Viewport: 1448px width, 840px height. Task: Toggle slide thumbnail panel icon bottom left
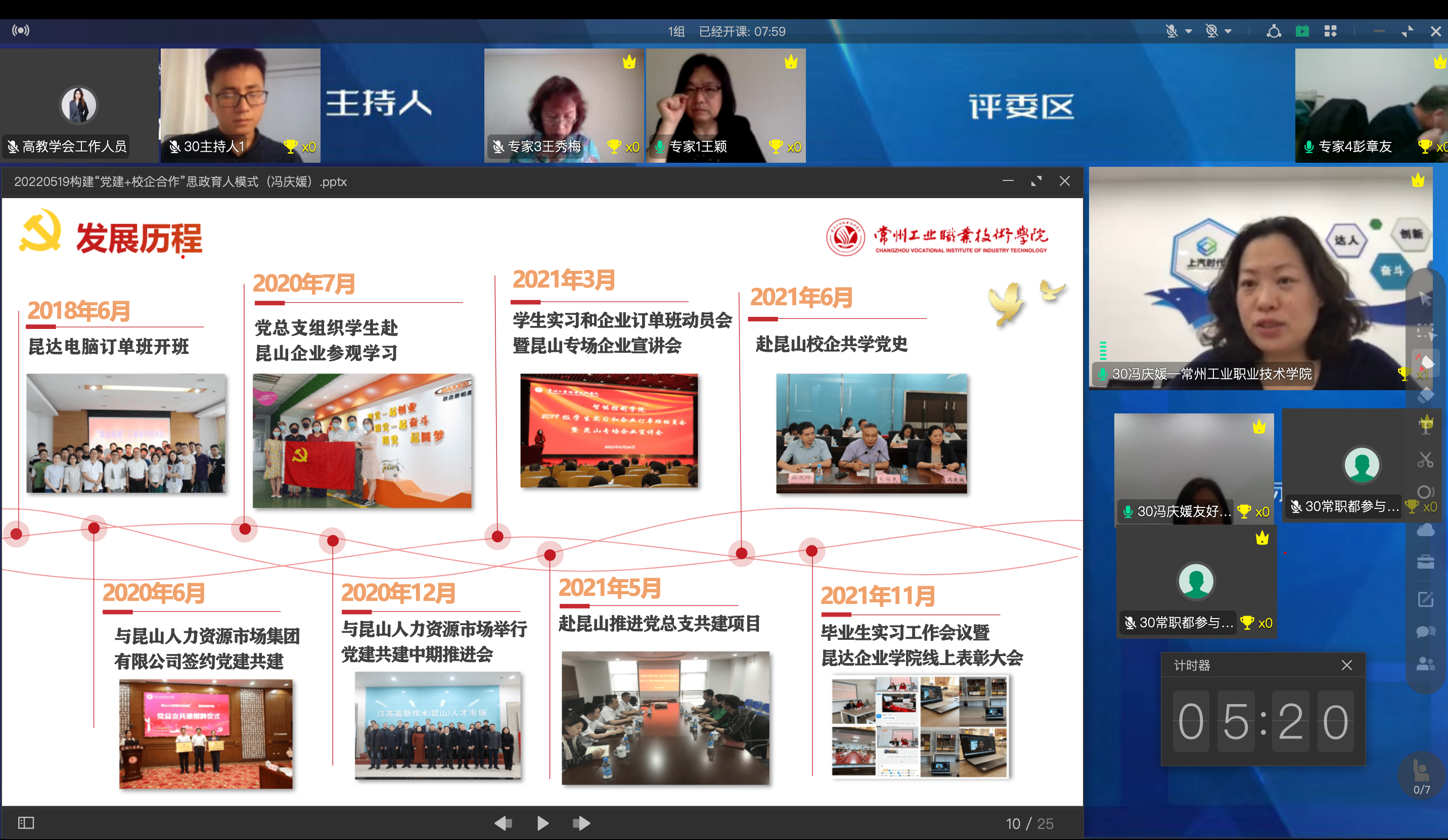[x=26, y=823]
